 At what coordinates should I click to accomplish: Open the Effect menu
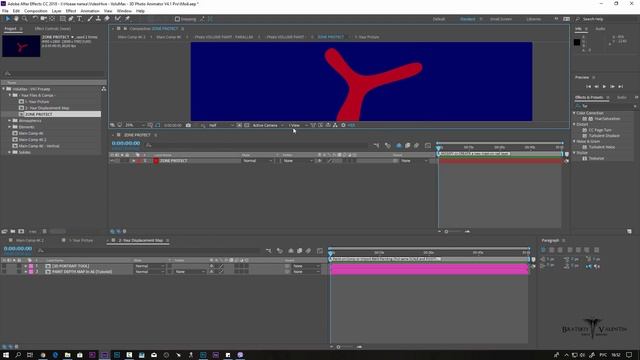[71, 11]
